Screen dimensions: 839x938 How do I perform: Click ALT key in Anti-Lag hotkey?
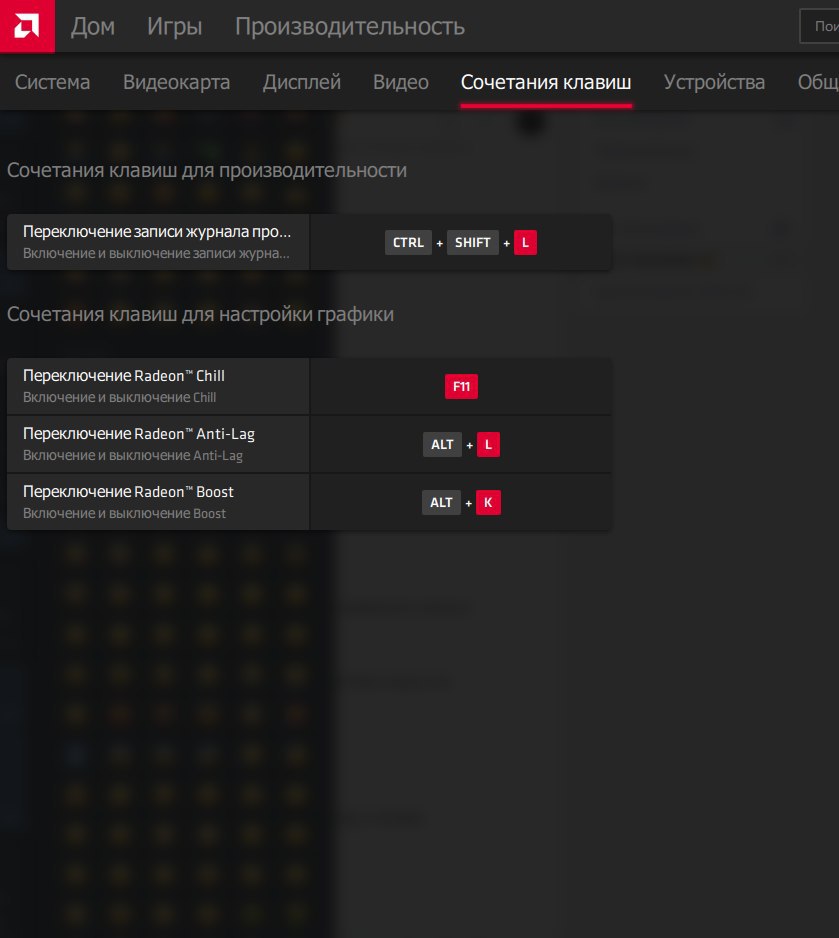[x=443, y=444]
